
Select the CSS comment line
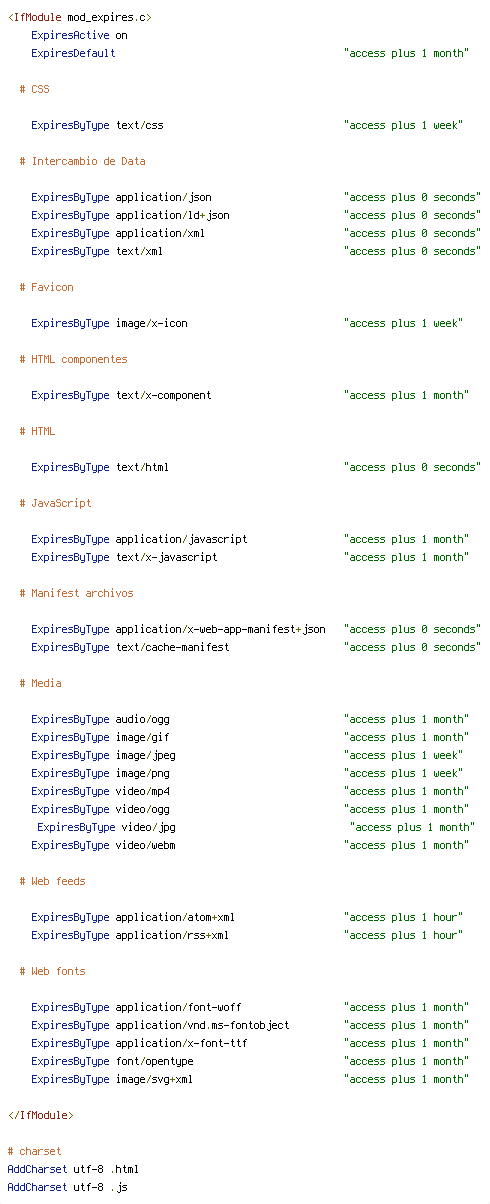pyautogui.click(x=34, y=89)
